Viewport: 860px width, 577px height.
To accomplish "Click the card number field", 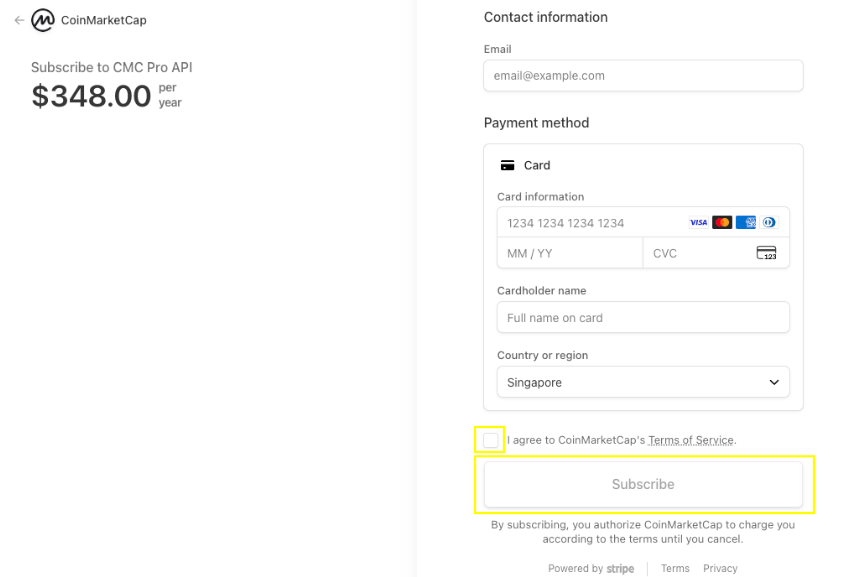I will [x=643, y=223].
